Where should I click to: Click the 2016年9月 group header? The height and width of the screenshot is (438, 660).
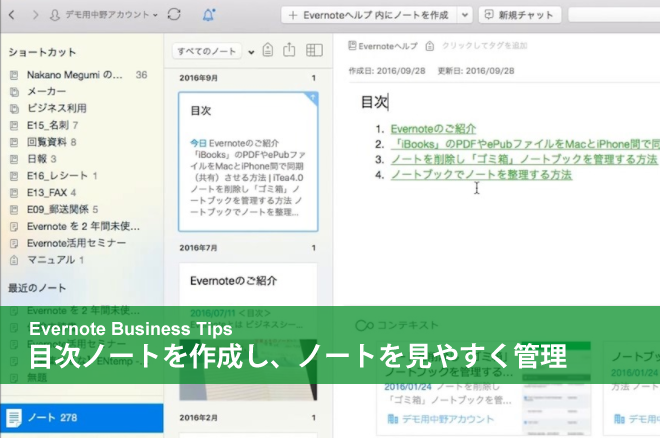(x=199, y=78)
